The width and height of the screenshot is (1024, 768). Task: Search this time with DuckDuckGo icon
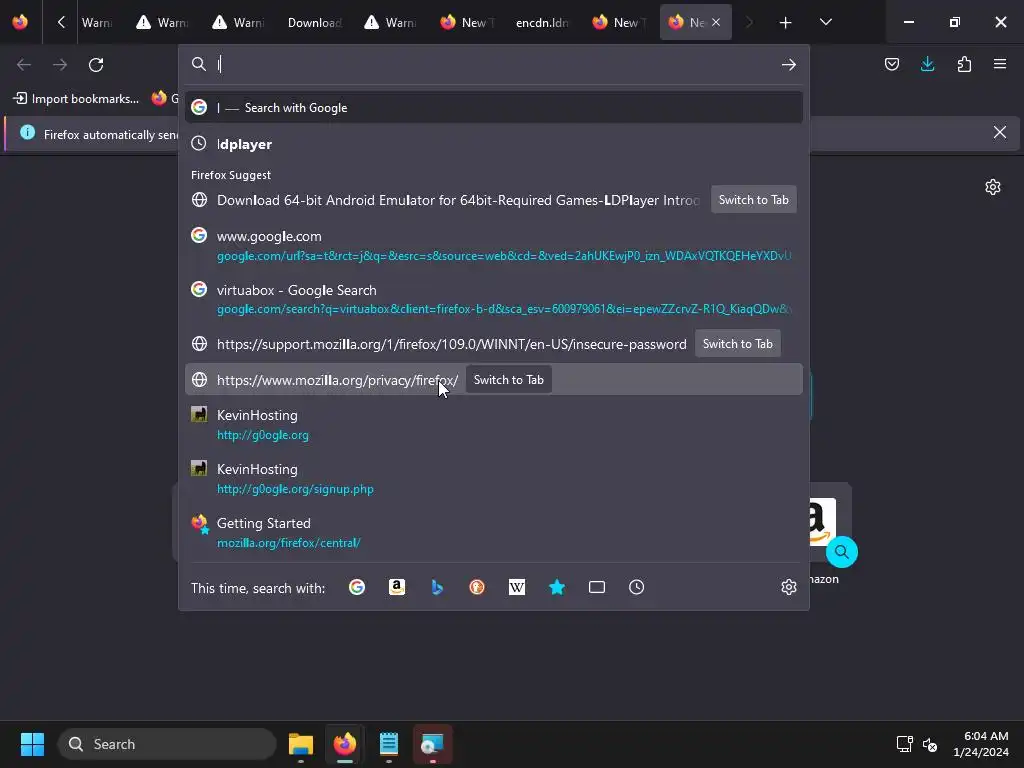tap(477, 587)
